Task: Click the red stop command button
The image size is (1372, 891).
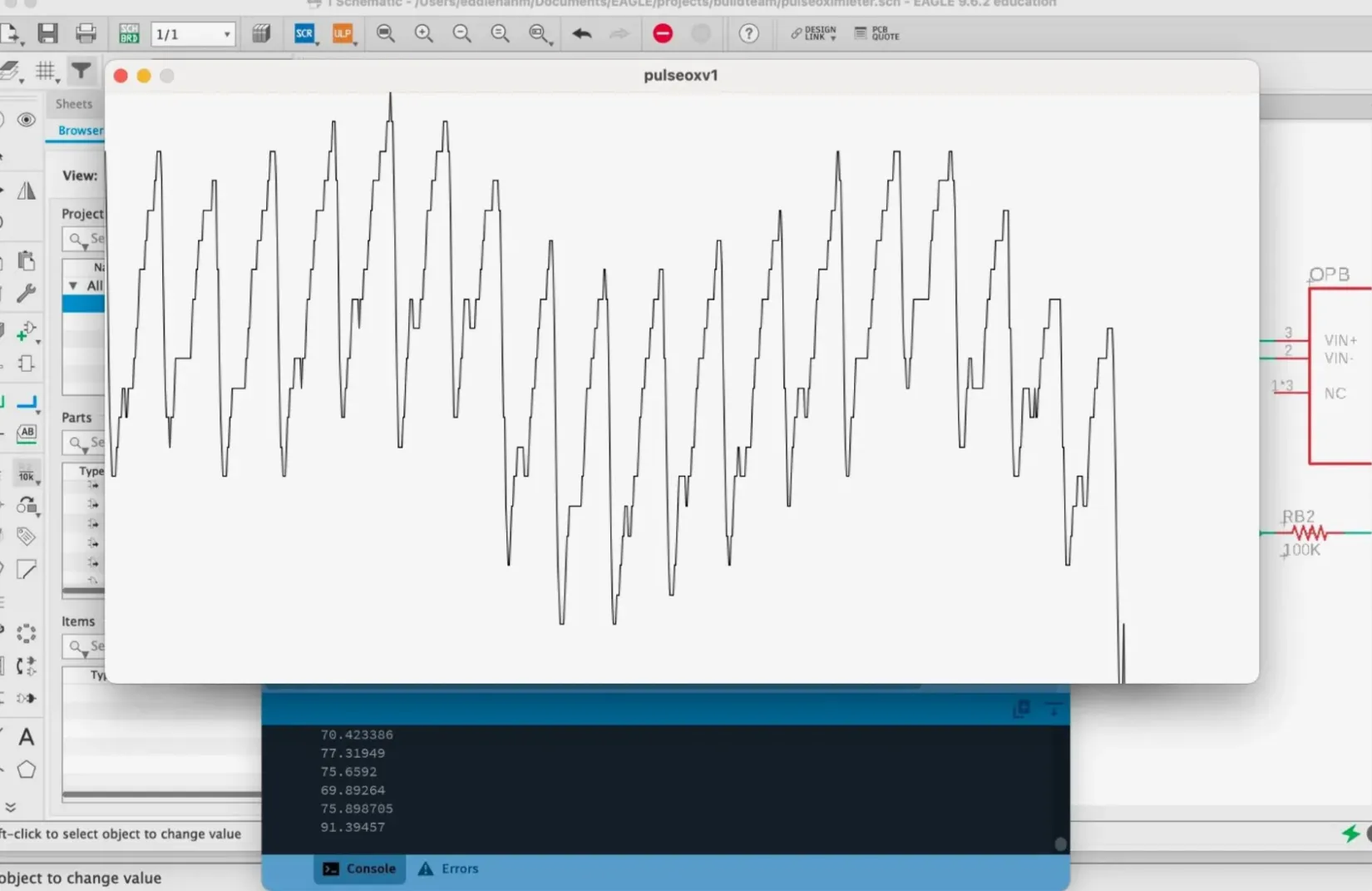Action: 663,33
